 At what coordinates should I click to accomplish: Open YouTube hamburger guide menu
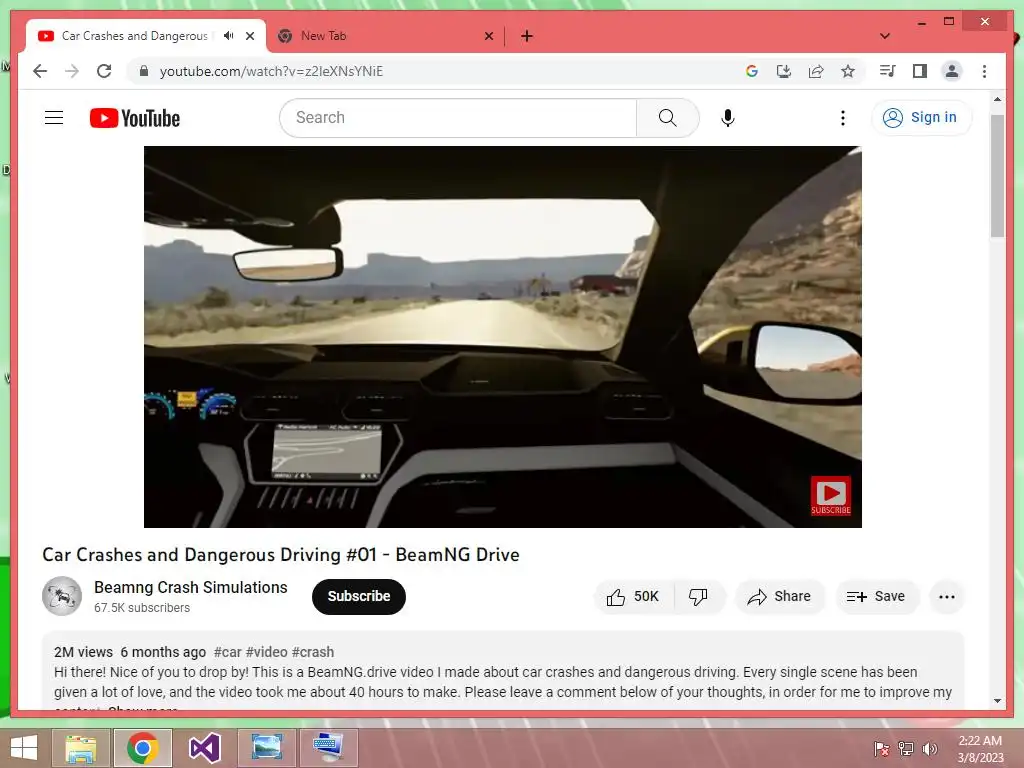[x=54, y=118]
